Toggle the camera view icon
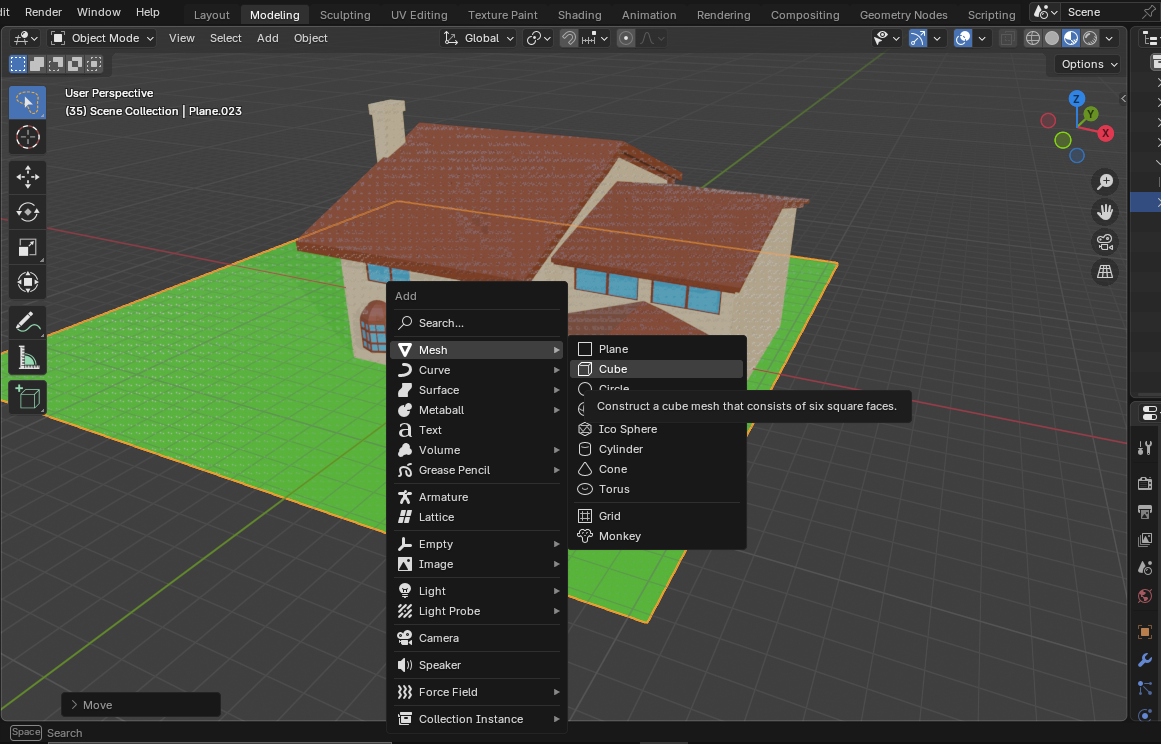1161x744 pixels. coord(1105,242)
